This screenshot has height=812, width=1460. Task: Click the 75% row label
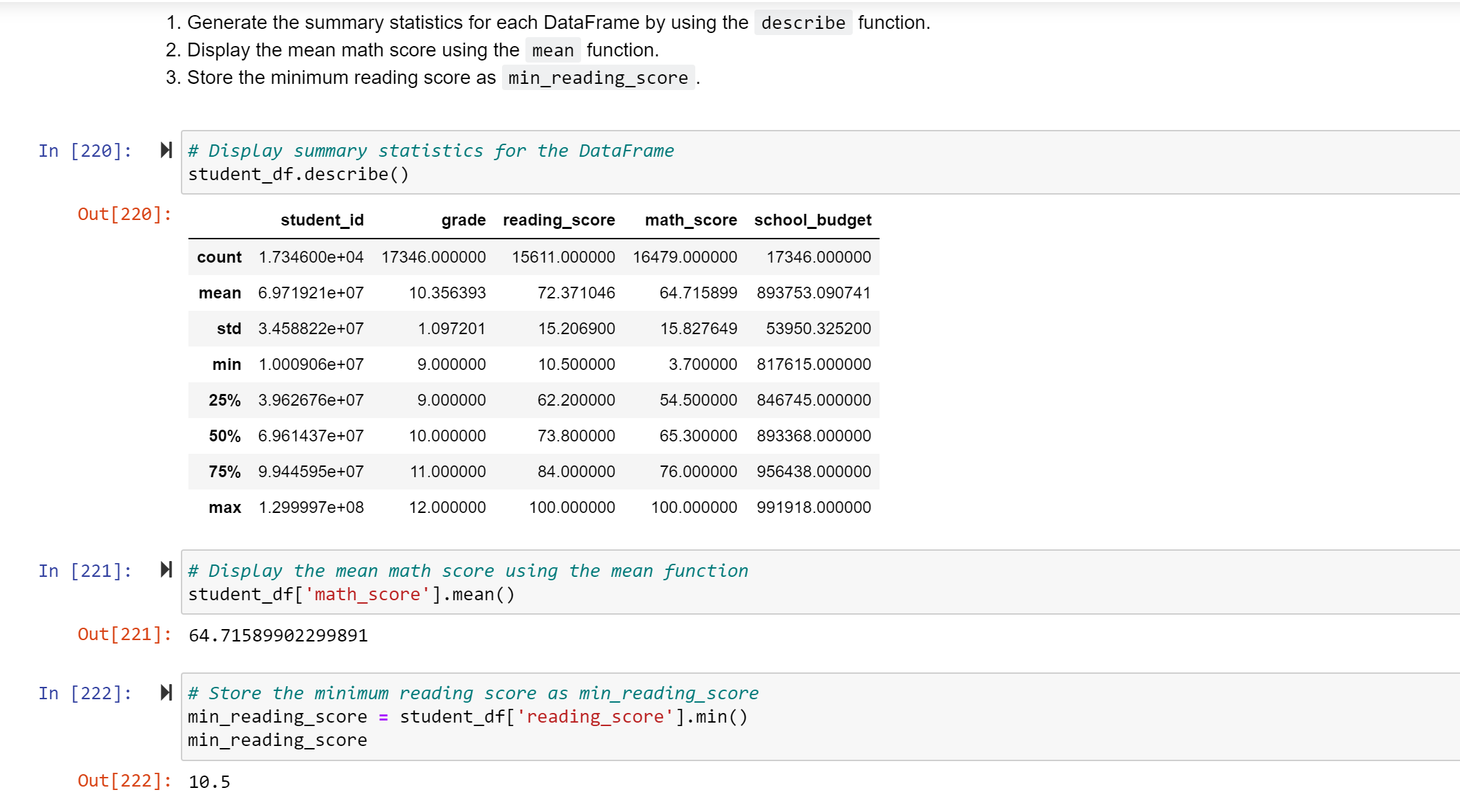click(x=224, y=472)
